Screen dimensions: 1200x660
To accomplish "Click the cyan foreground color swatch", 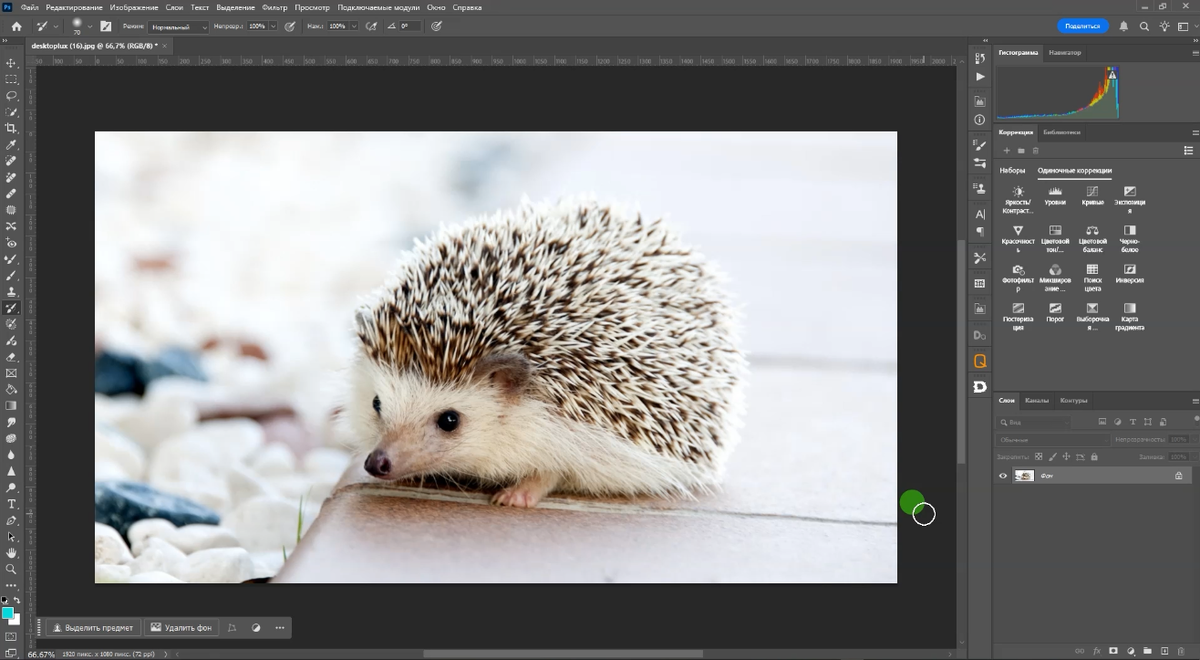I will 8,612.
